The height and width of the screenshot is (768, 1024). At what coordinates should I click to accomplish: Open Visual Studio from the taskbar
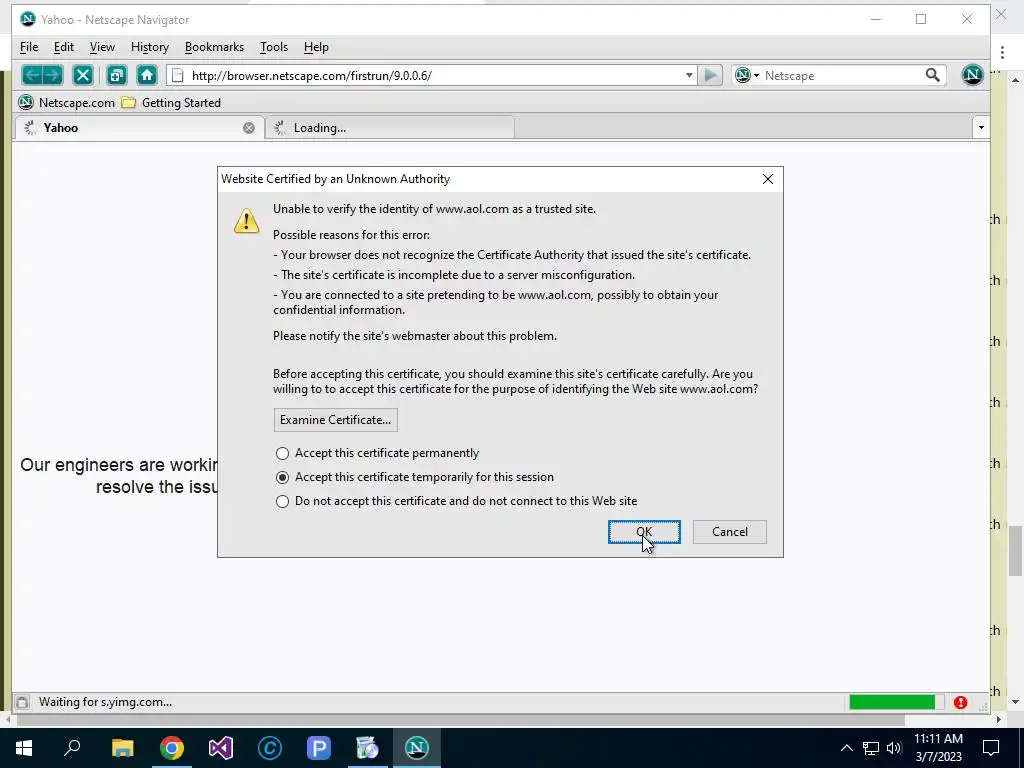[221, 748]
